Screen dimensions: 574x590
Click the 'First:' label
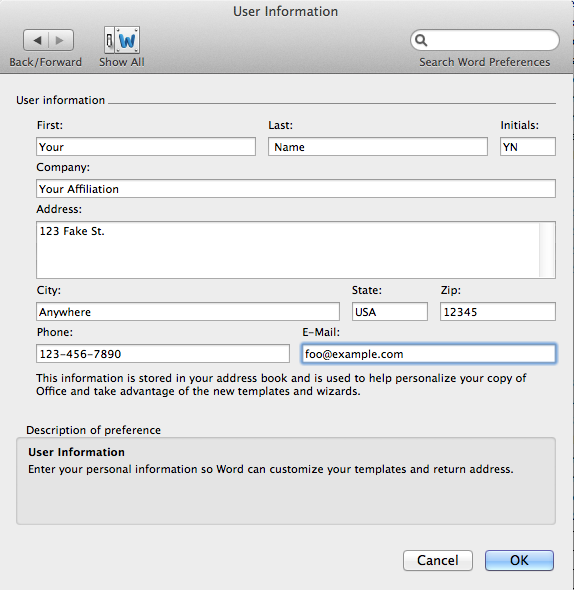coord(50,125)
